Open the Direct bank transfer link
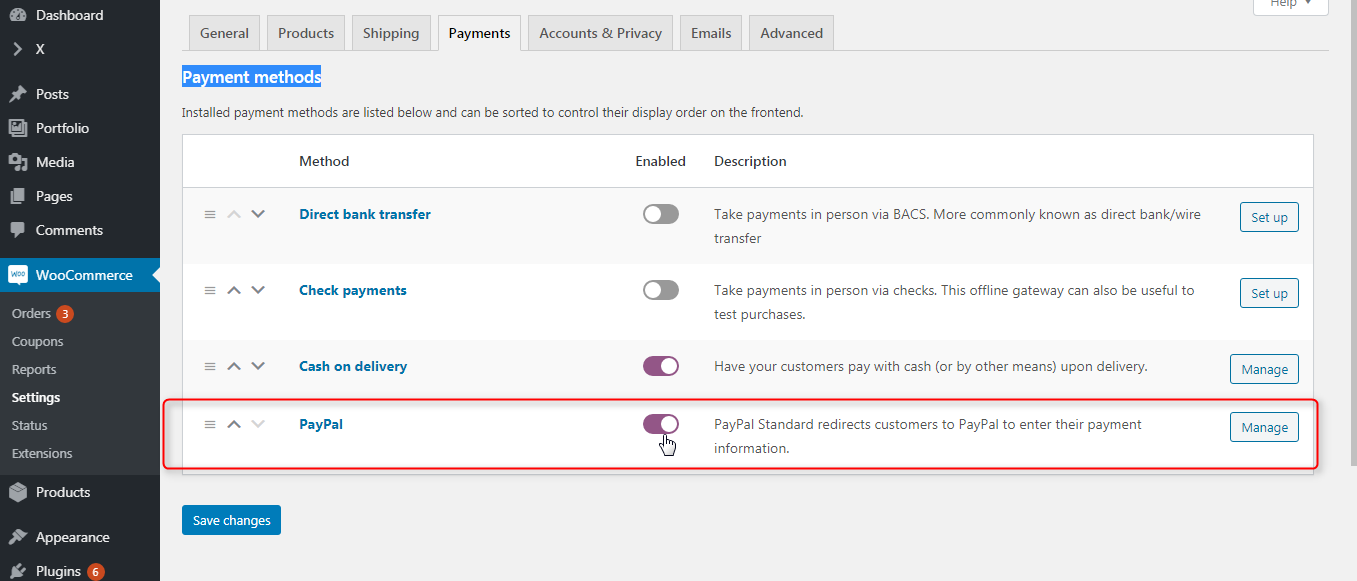This screenshot has width=1357, height=581. coord(365,214)
